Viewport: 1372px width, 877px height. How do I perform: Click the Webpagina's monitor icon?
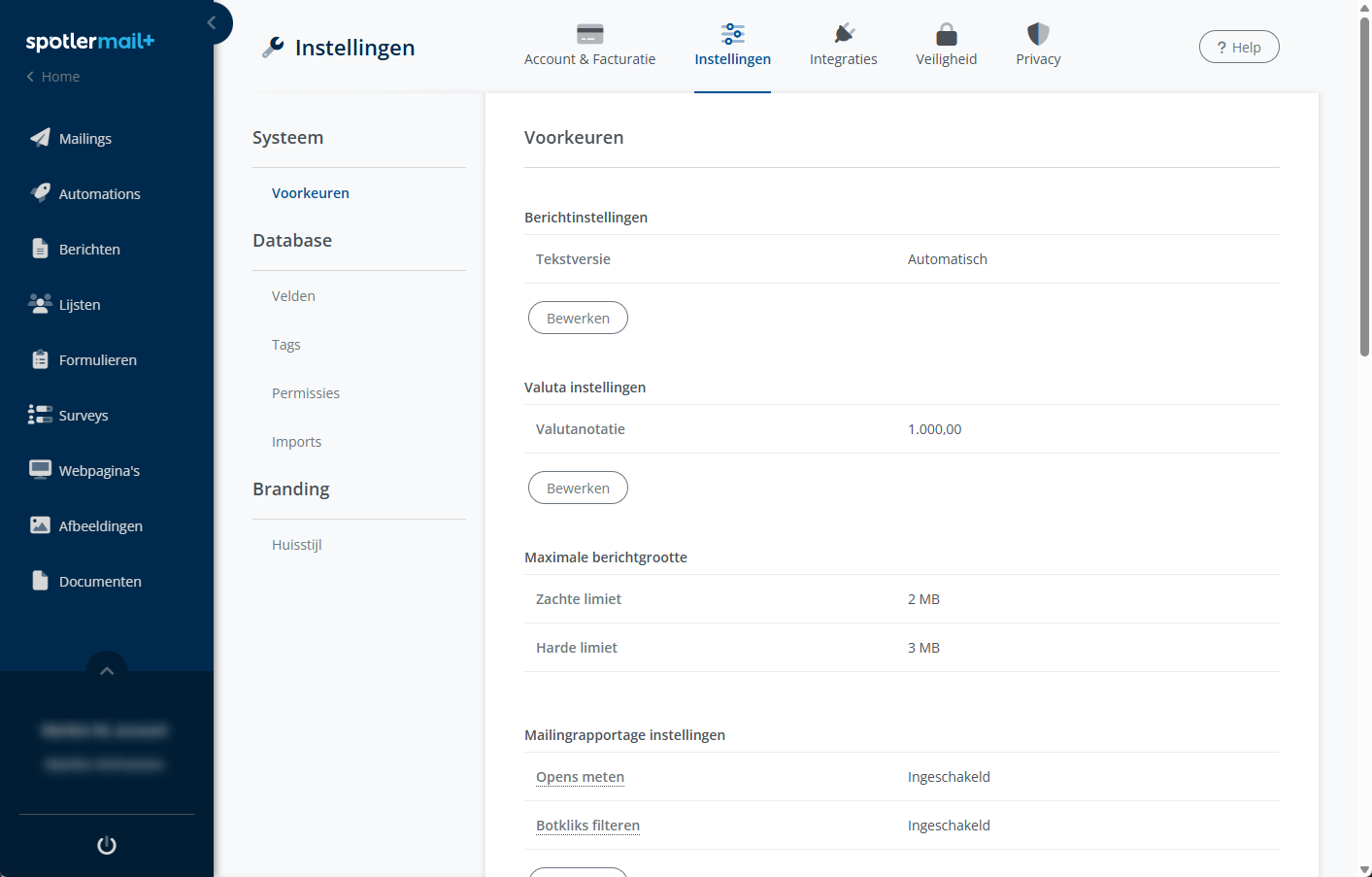pyautogui.click(x=40, y=470)
